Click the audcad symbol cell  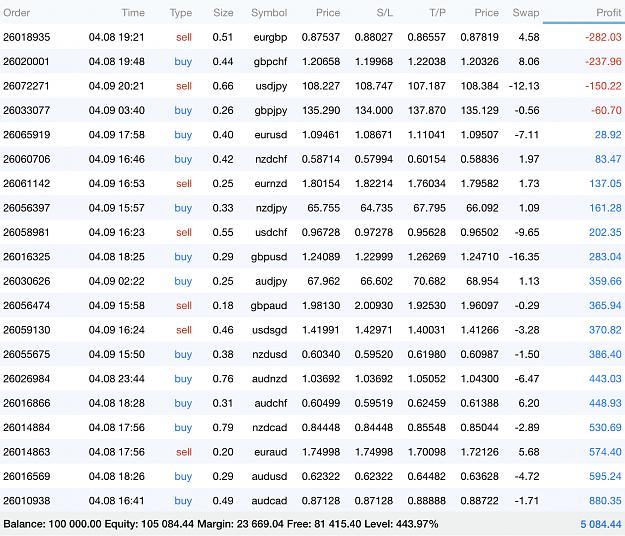(269, 501)
